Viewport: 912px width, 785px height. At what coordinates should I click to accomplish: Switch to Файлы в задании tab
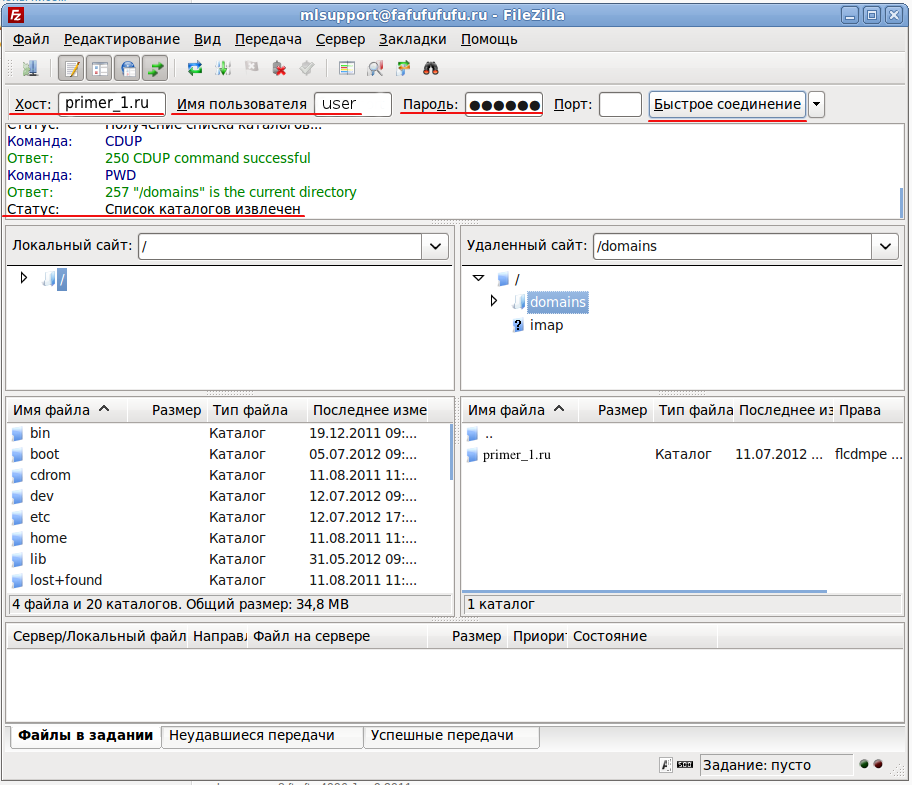[x=85, y=736]
